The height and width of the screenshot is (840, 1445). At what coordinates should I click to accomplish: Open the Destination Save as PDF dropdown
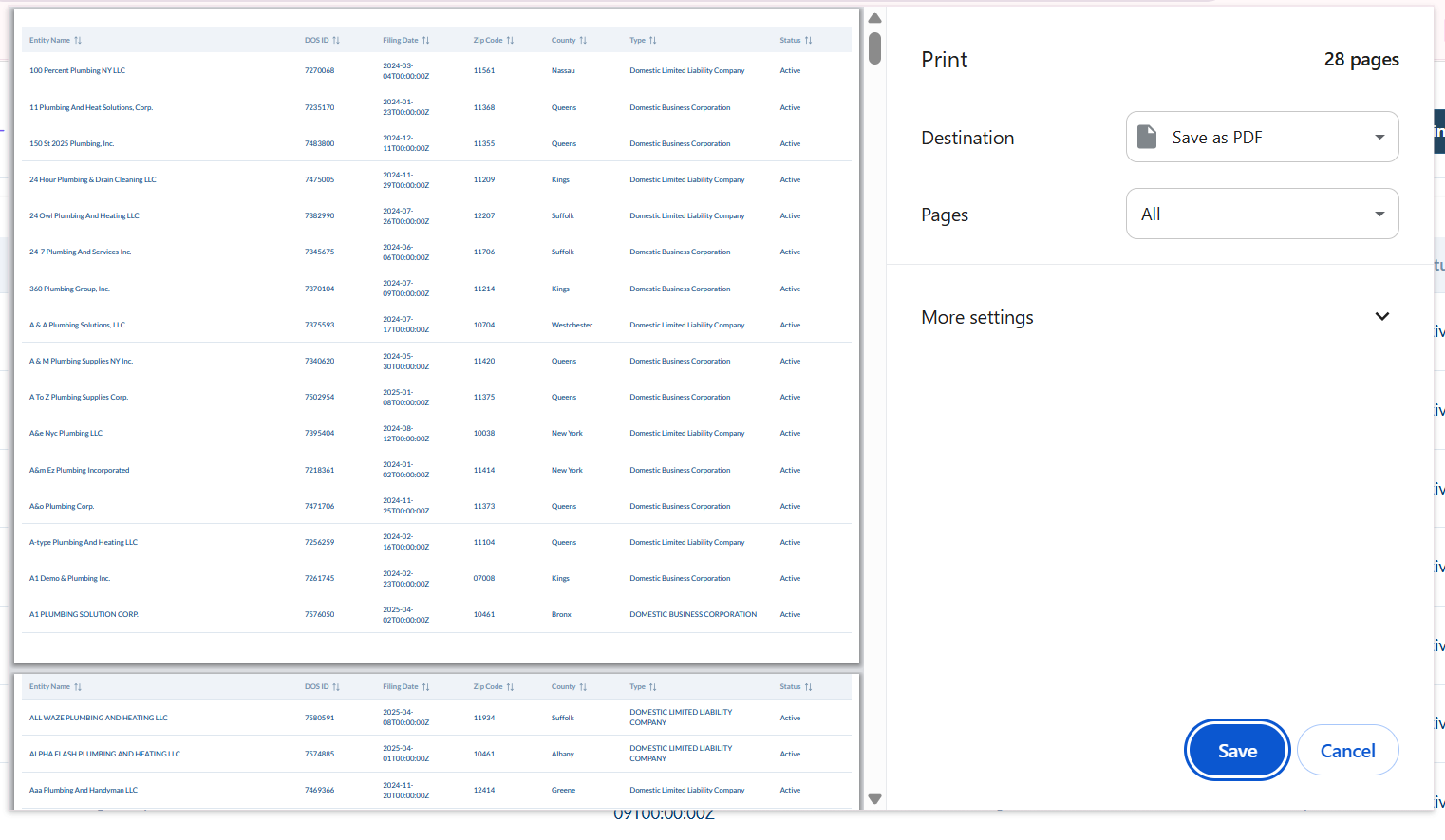click(1262, 137)
